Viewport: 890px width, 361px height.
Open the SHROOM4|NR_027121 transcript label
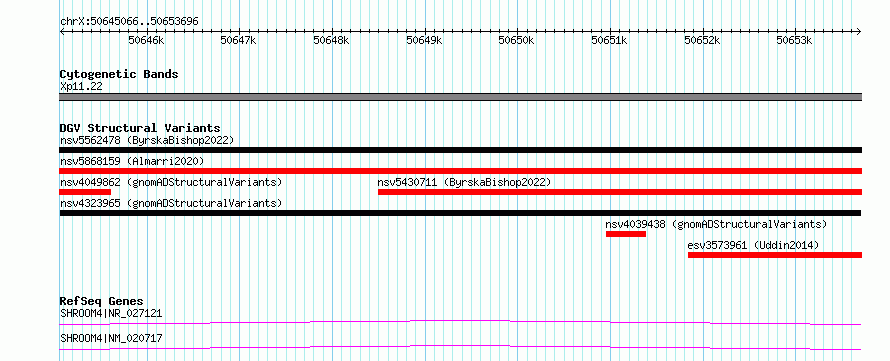click(x=111, y=313)
